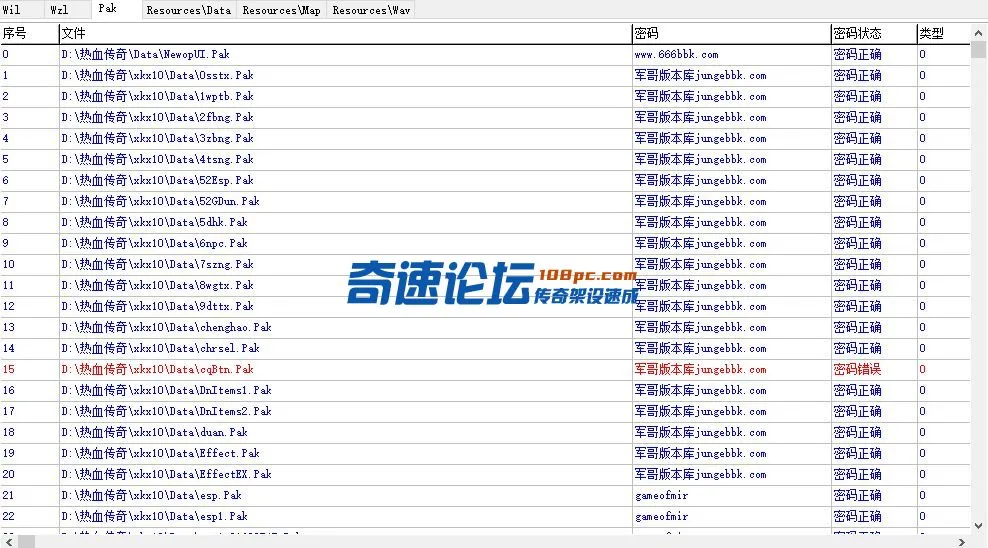Select the 5dhk.Pak file entry
The height and width of the screenshot is (548, 988).
click(154, 222)
